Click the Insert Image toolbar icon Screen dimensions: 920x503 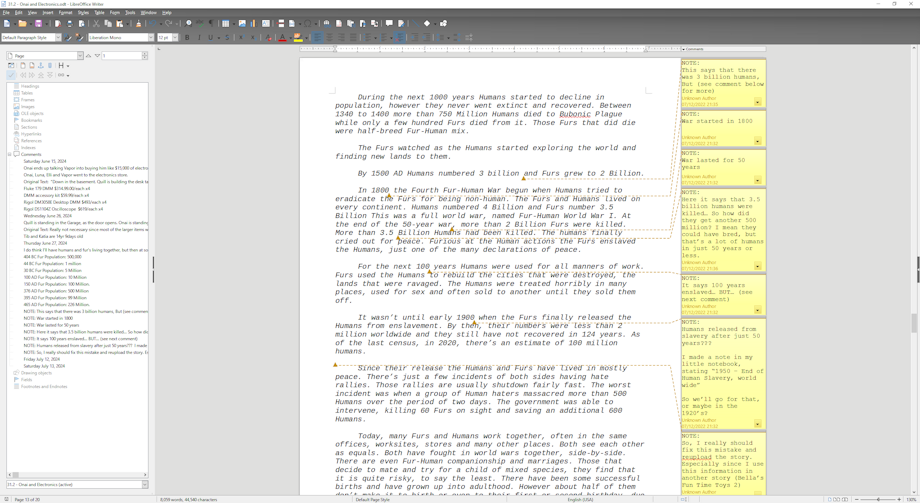tap(242, 23)
